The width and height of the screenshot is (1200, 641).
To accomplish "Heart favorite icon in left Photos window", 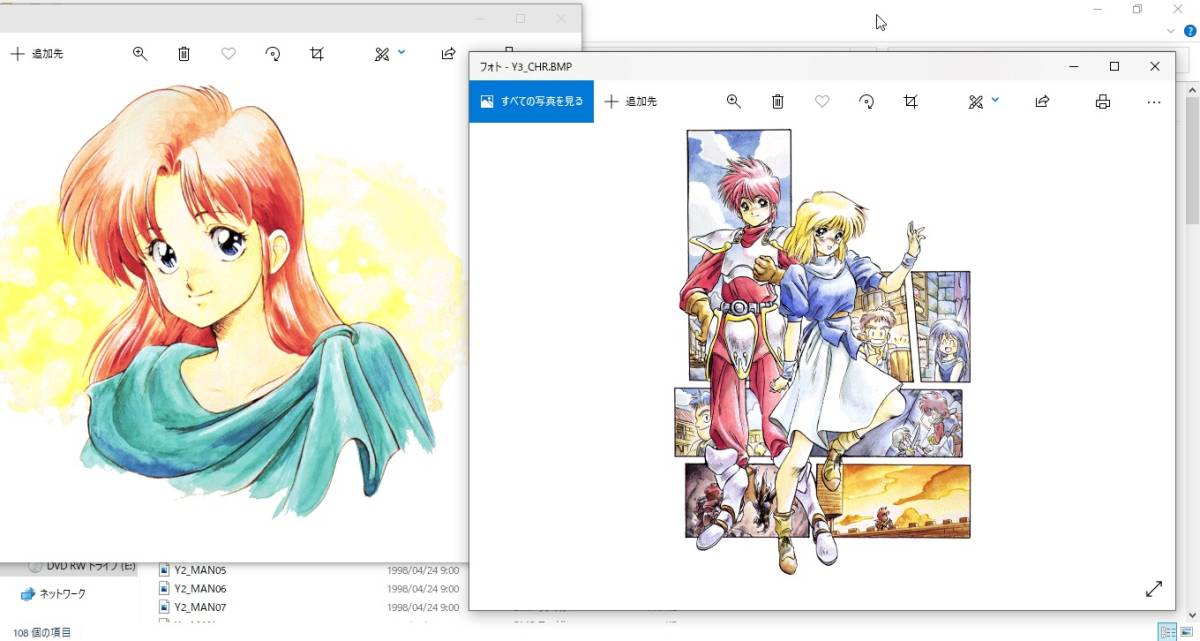I will (x=228, y=54).
